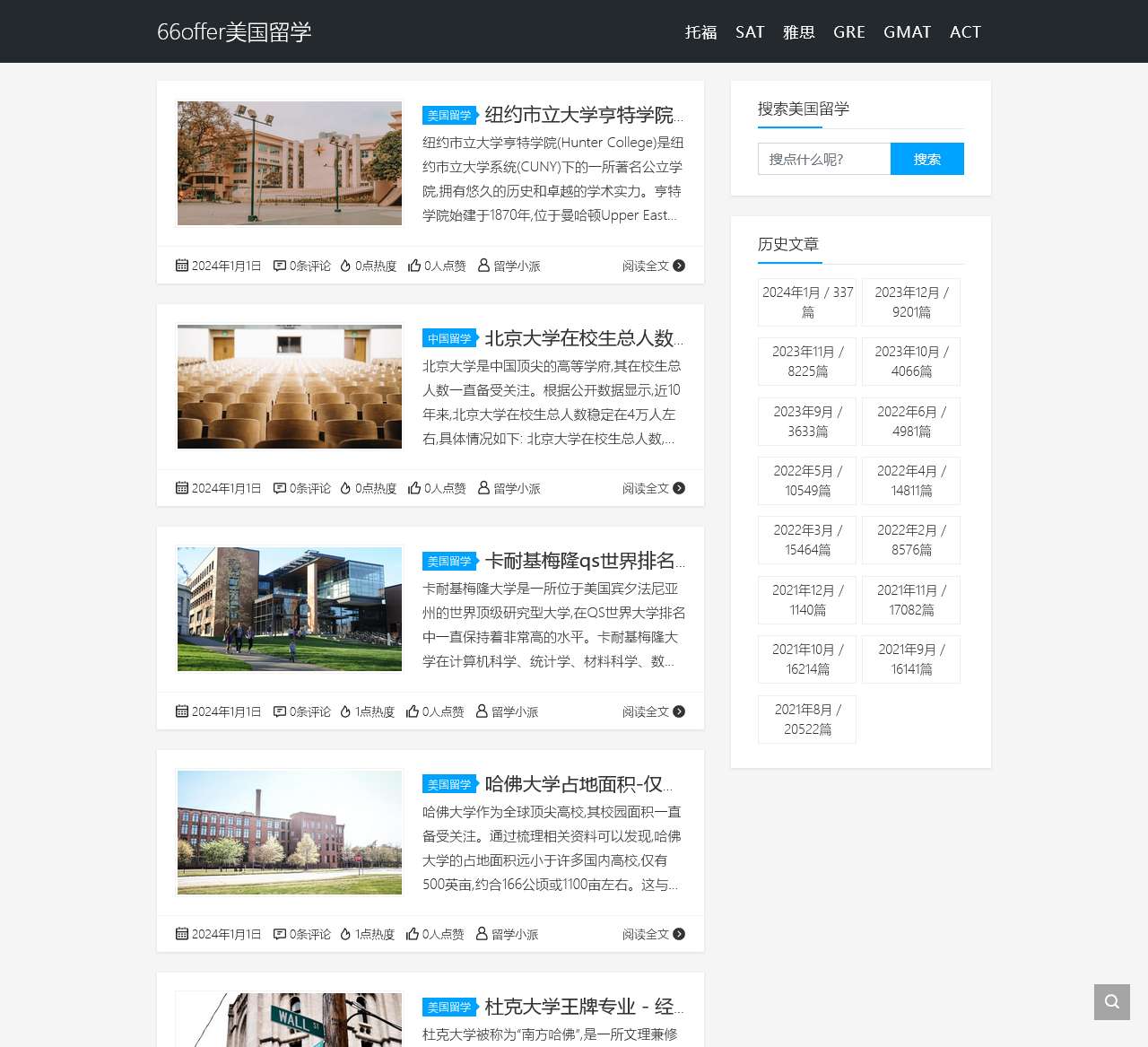
Task: Open the 2022年4月 / 14811篇 archive
Action: tap(911, 481)
